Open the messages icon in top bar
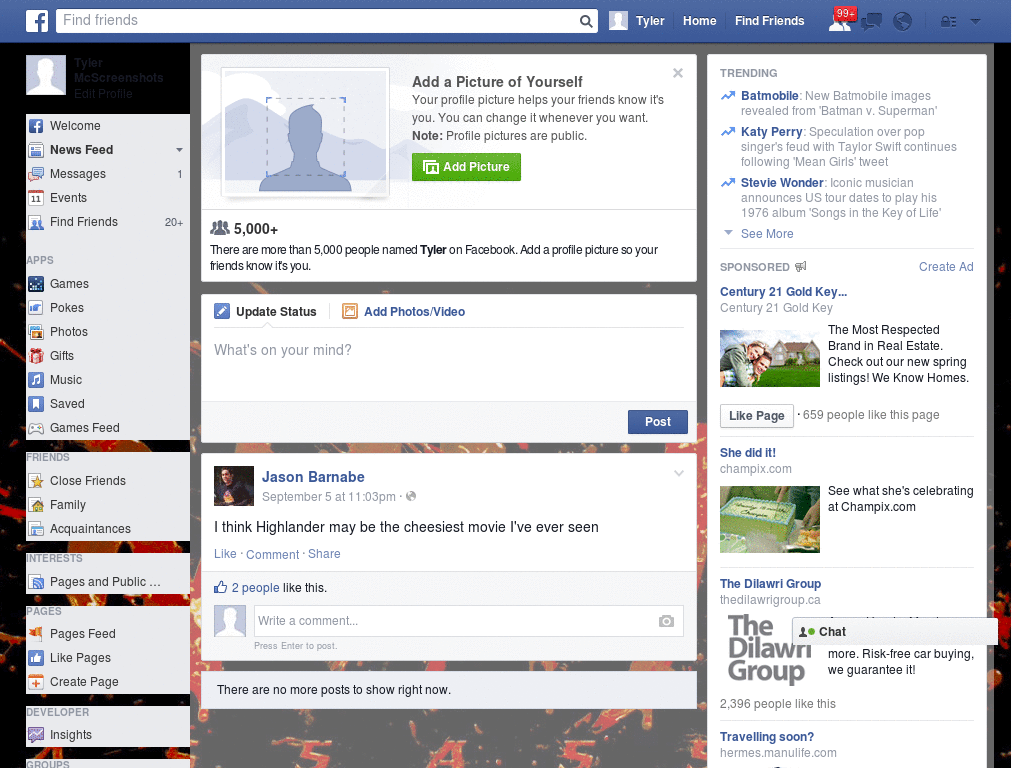 tap(871, 22)
